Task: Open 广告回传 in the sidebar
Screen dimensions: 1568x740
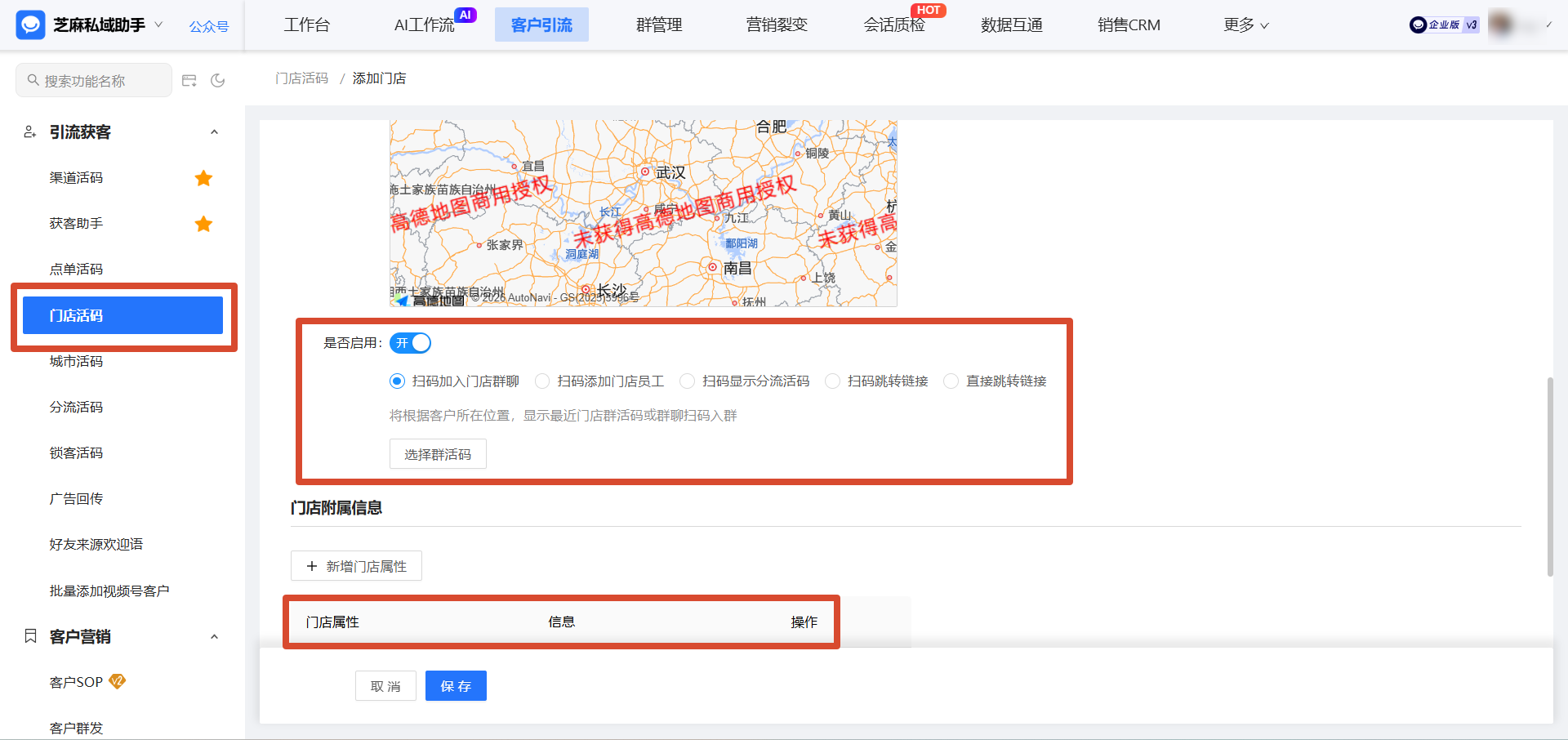Action: tap(76, 498)
